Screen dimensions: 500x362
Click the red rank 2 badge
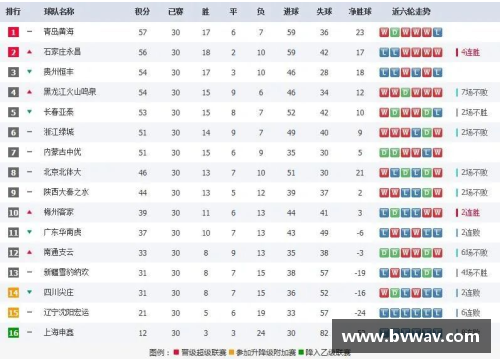[x=13, y=52]
